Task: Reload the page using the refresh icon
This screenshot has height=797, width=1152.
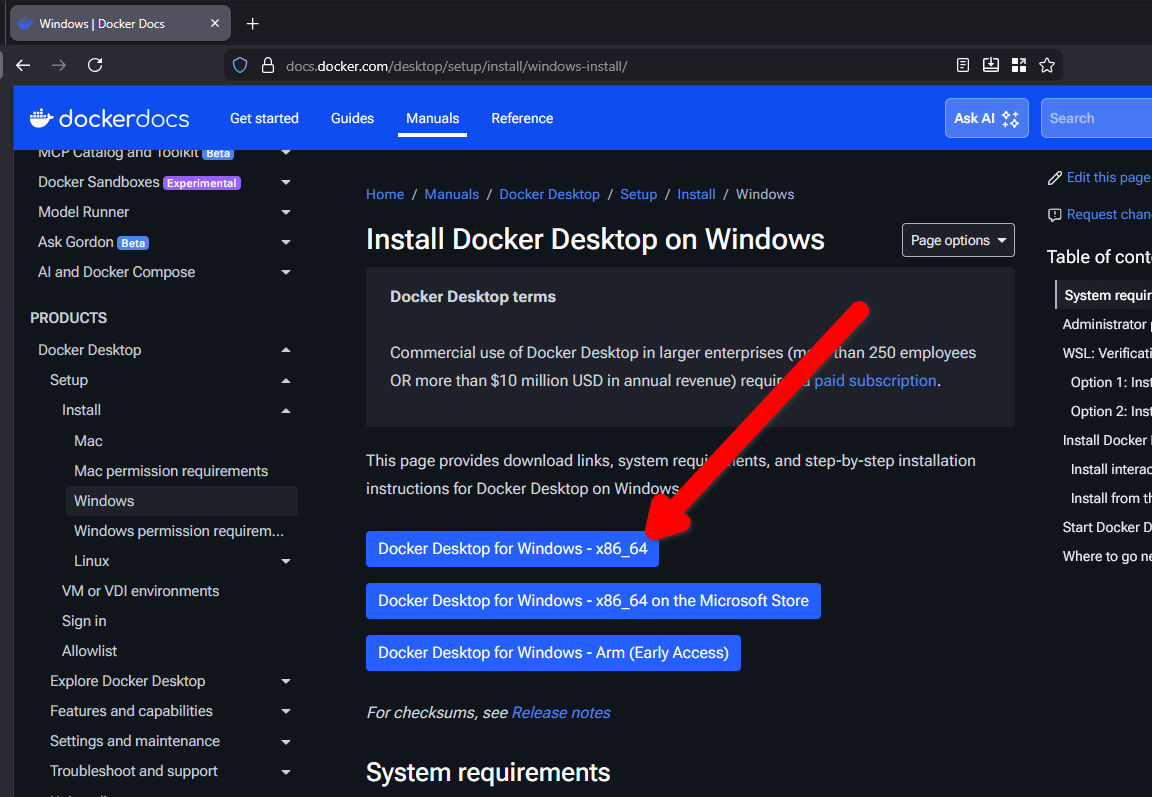Action: coord(95,64)
